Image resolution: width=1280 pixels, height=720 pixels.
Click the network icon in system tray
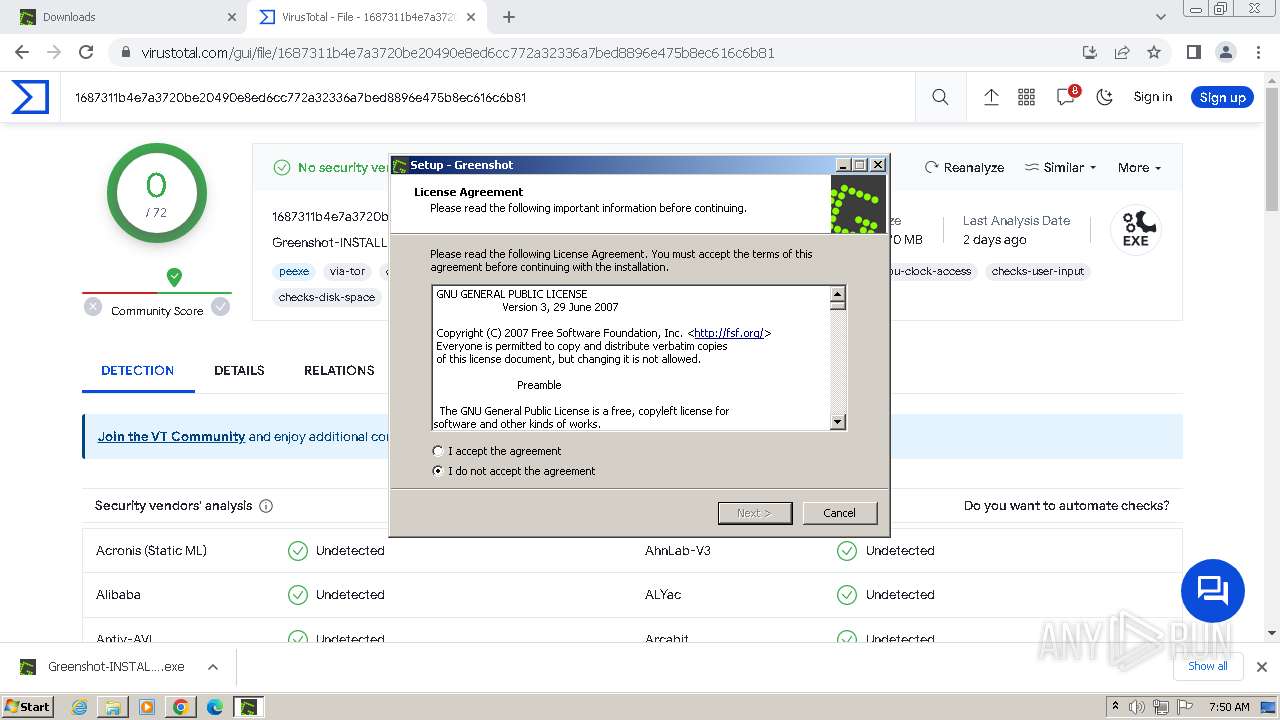tap(1160, 707)
